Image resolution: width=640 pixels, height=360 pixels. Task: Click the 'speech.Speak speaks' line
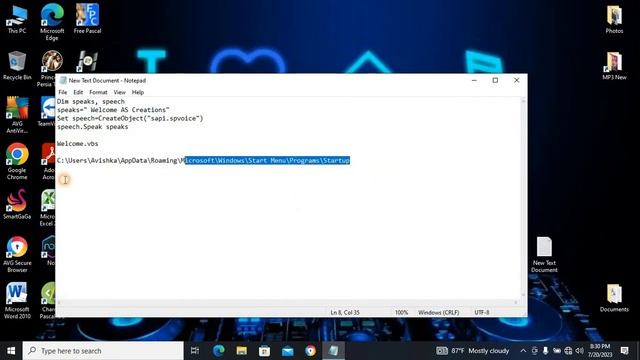click(92, 127)
